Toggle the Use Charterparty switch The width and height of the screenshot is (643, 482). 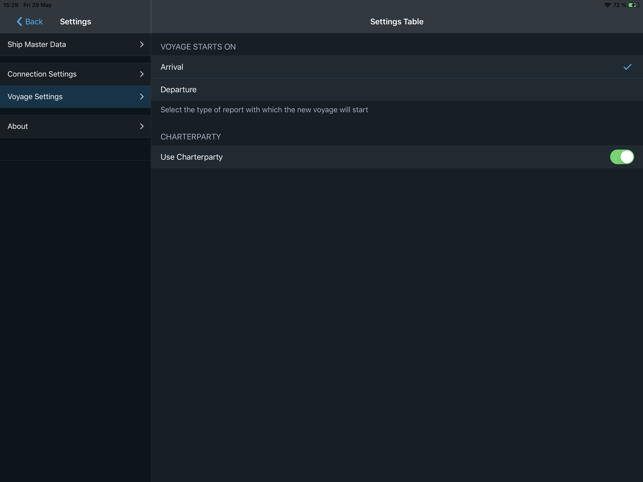point(622,157)
